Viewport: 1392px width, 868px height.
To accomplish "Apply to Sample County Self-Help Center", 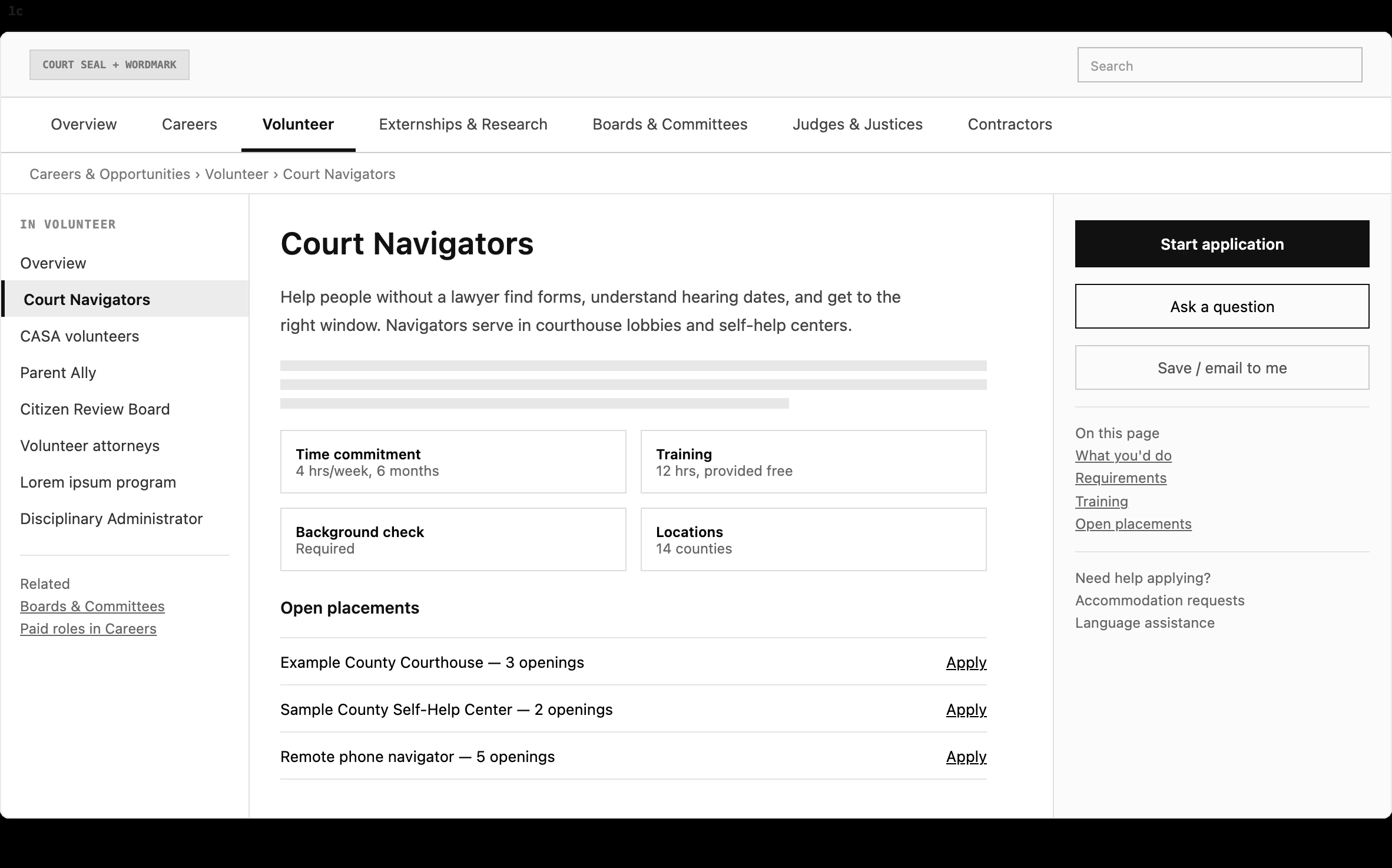I will pyautogui.click(x=966, y=710).
